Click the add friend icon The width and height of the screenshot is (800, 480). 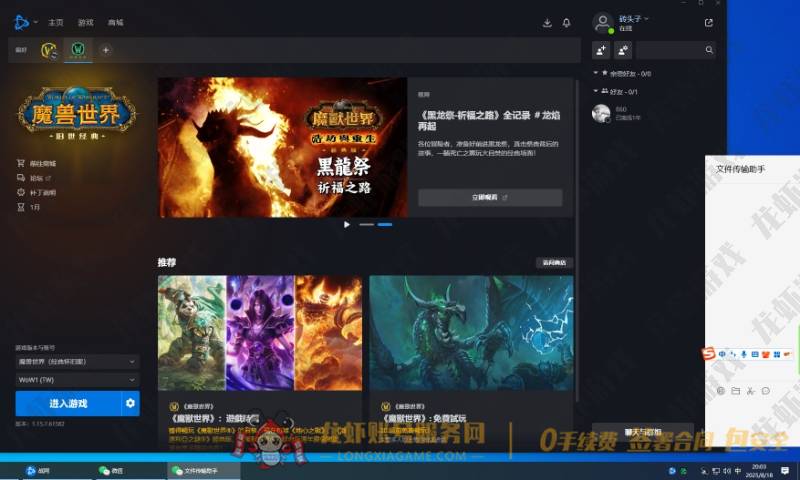click(x=601, y=50)
